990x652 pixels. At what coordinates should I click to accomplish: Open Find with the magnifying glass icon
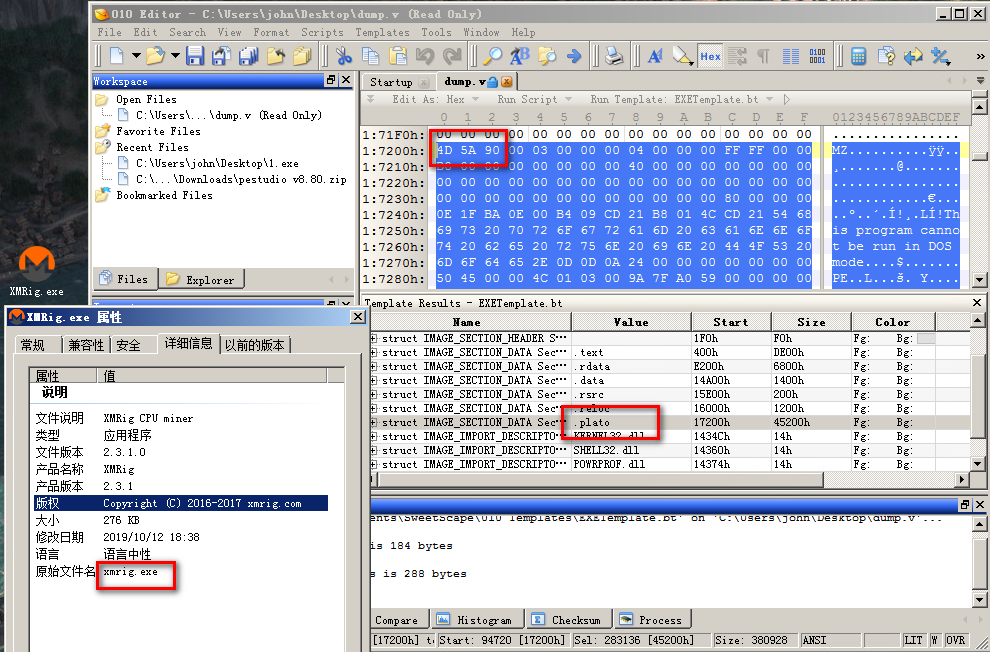click(x=492, y=56)
